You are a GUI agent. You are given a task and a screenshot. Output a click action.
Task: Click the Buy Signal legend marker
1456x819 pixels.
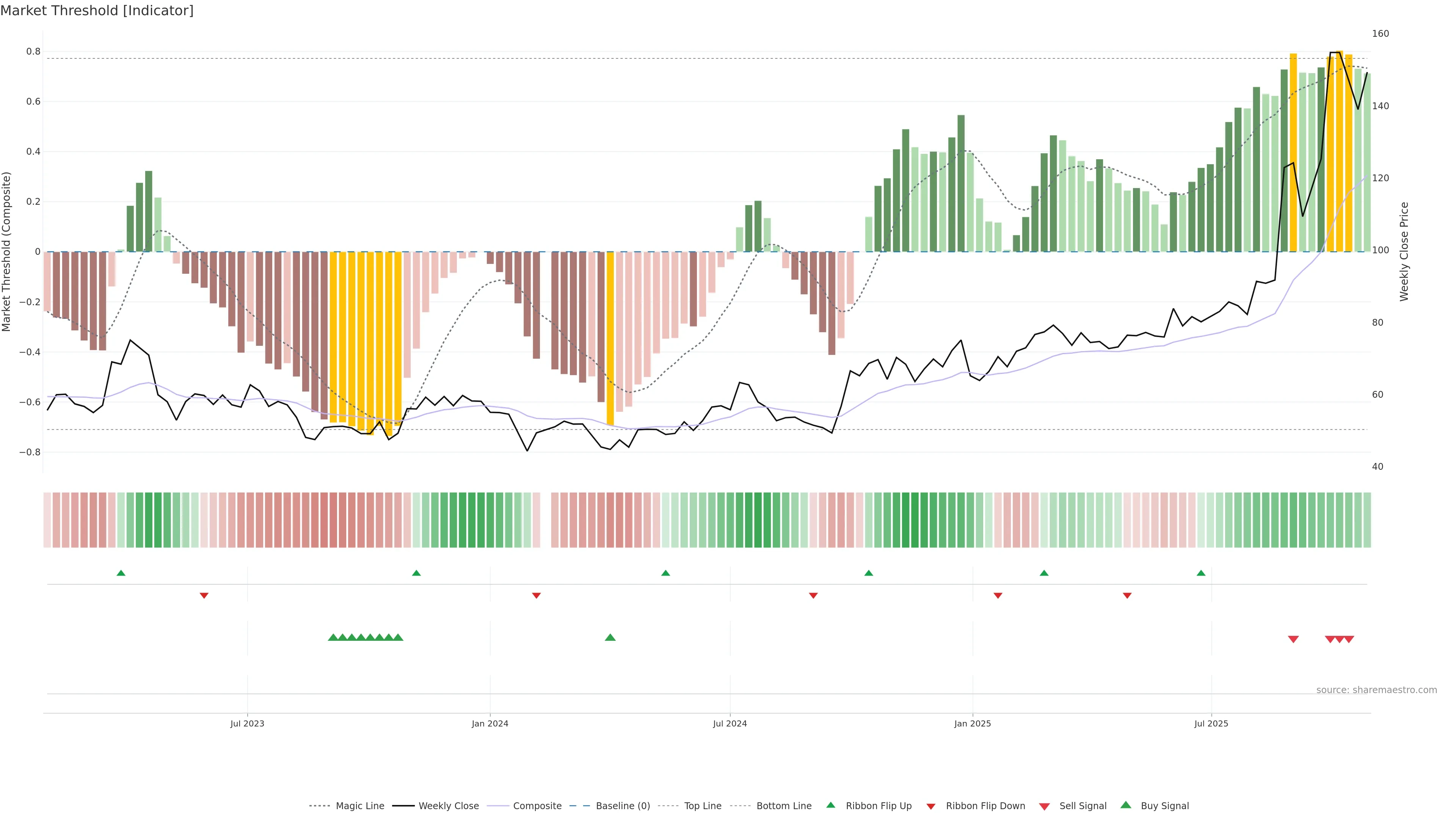tap(1125, 805)
